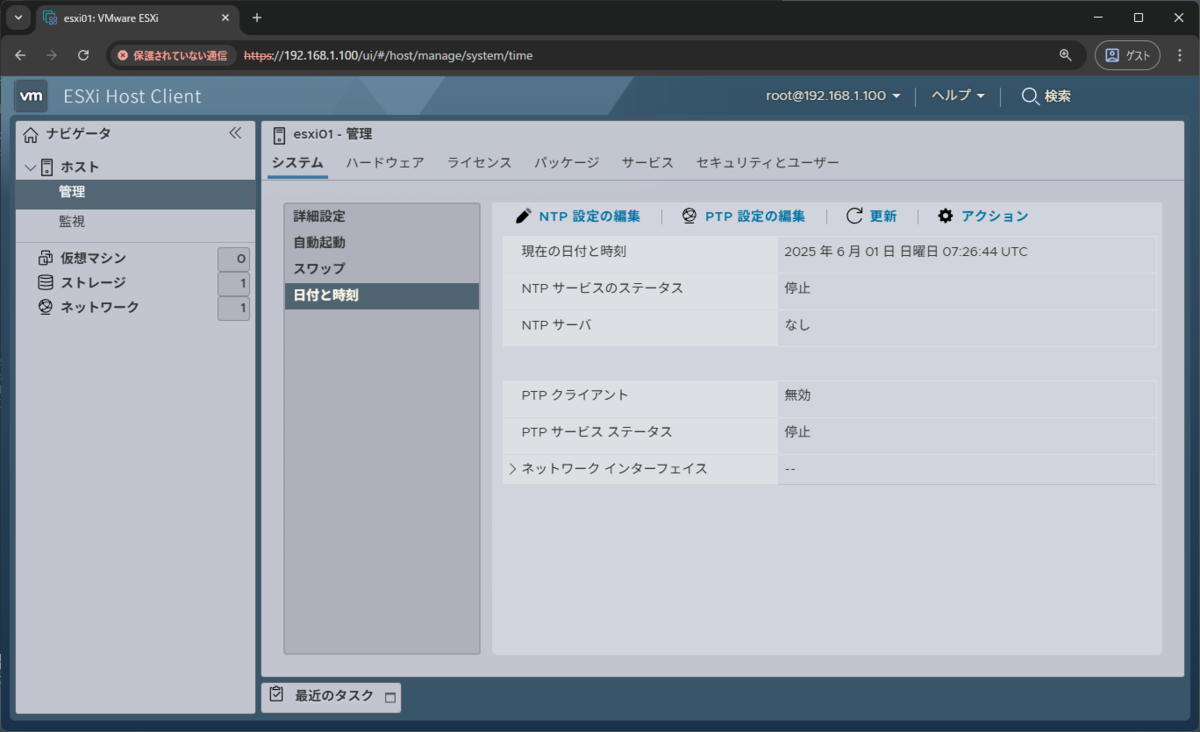Click the pencil icon for NTP edit
The image size is (1200, 732).
click(523, 216)
